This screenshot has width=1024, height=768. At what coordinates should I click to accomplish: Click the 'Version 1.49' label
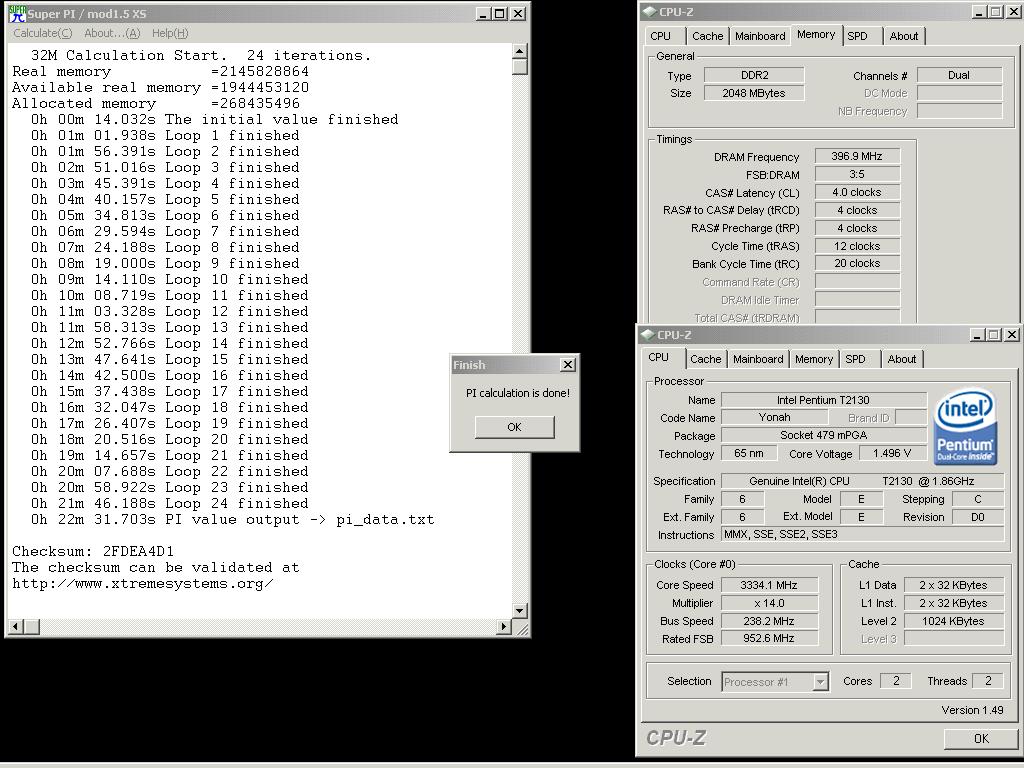coord(972,710)
